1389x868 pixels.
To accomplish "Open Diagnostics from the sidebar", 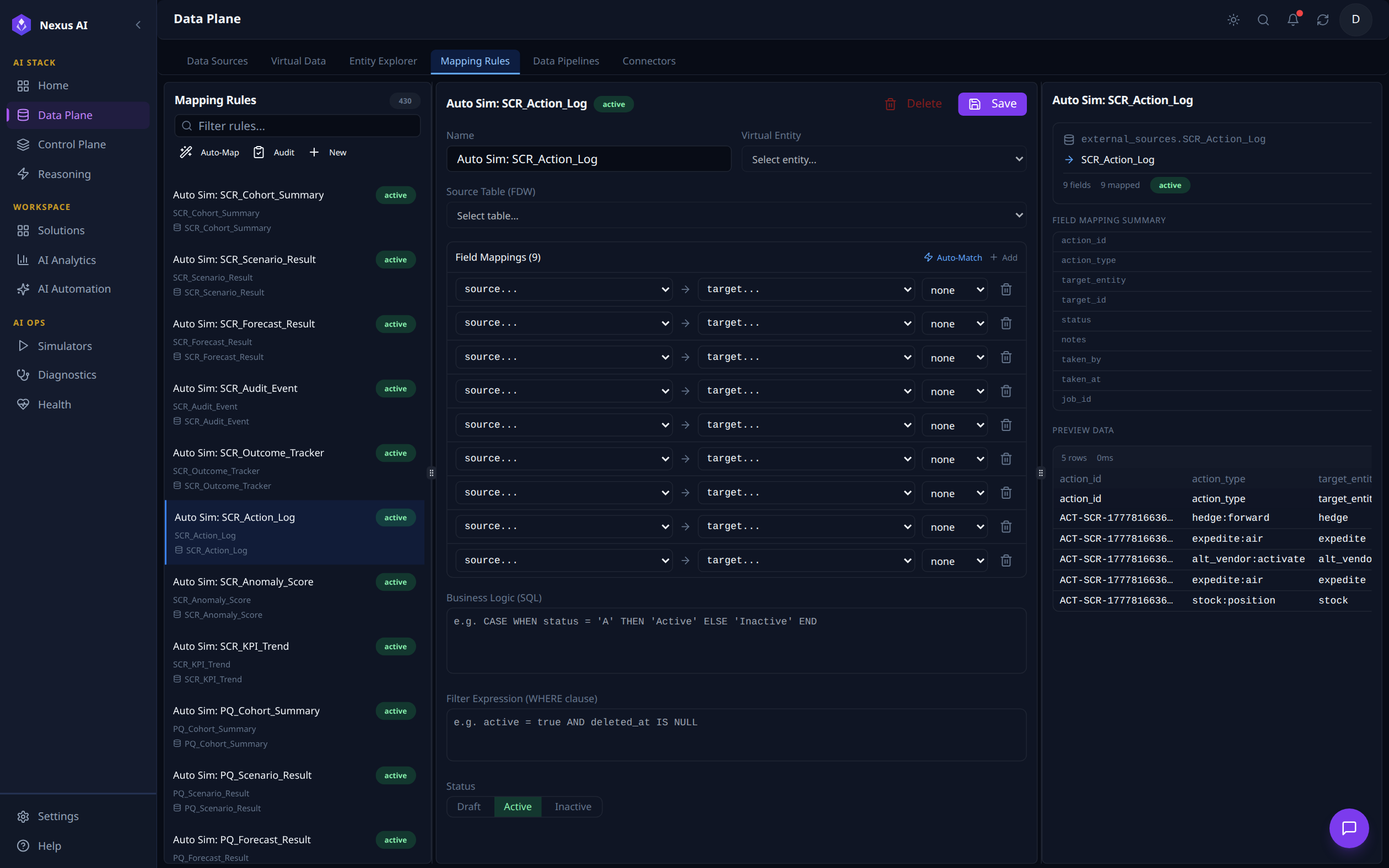I will [78, 375].
